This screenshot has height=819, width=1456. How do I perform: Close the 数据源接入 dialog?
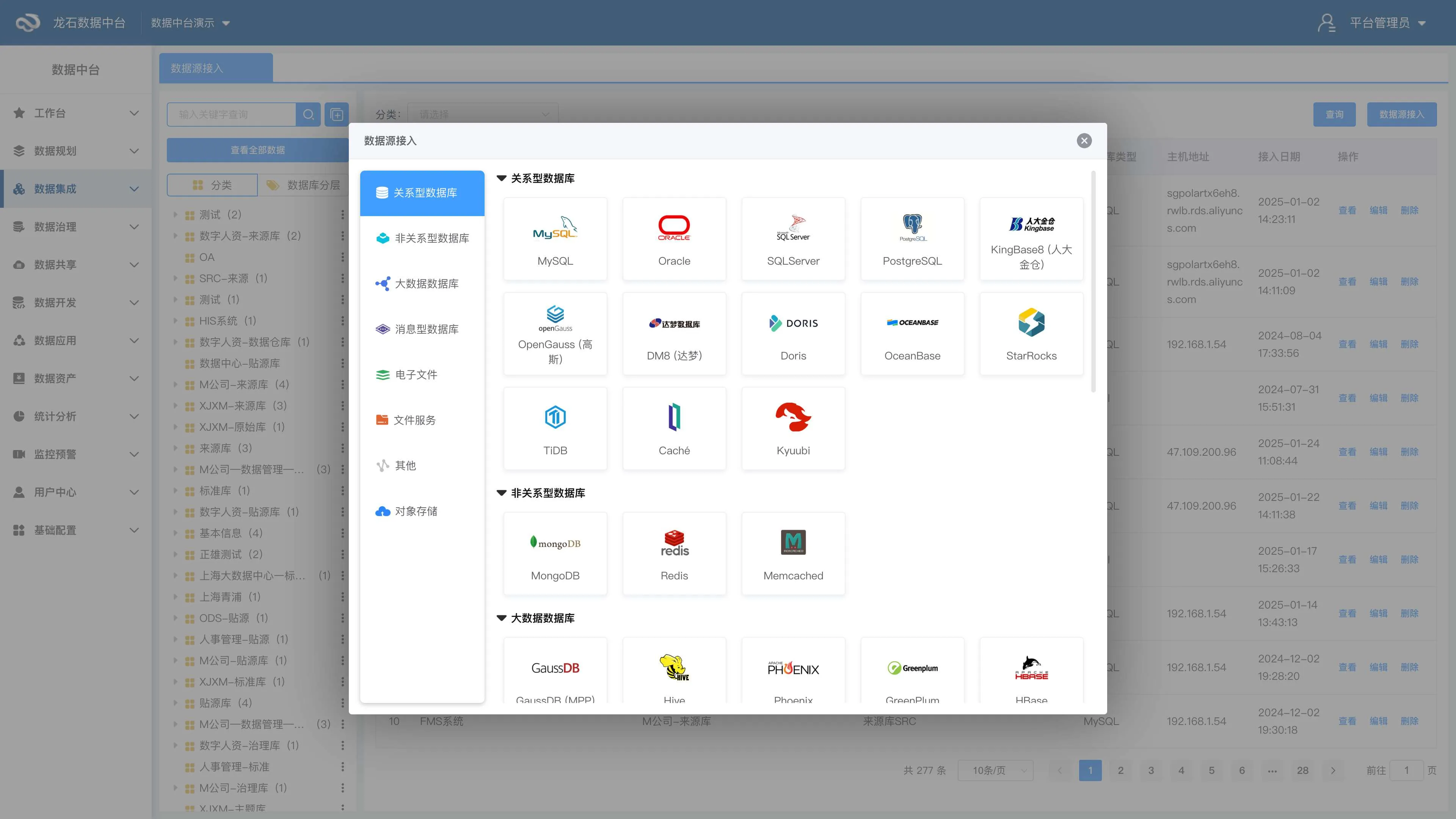(1084, 141)
